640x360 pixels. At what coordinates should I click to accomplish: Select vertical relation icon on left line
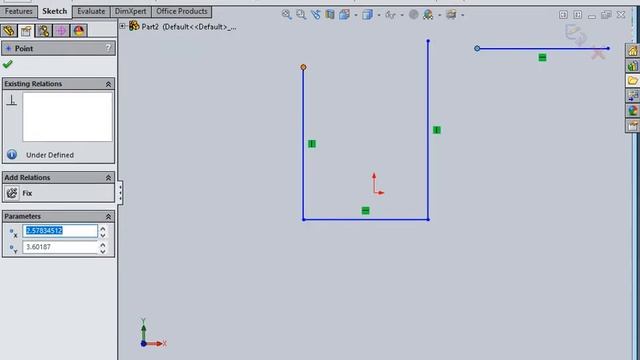pyautogui.click(x=312, y=144)
